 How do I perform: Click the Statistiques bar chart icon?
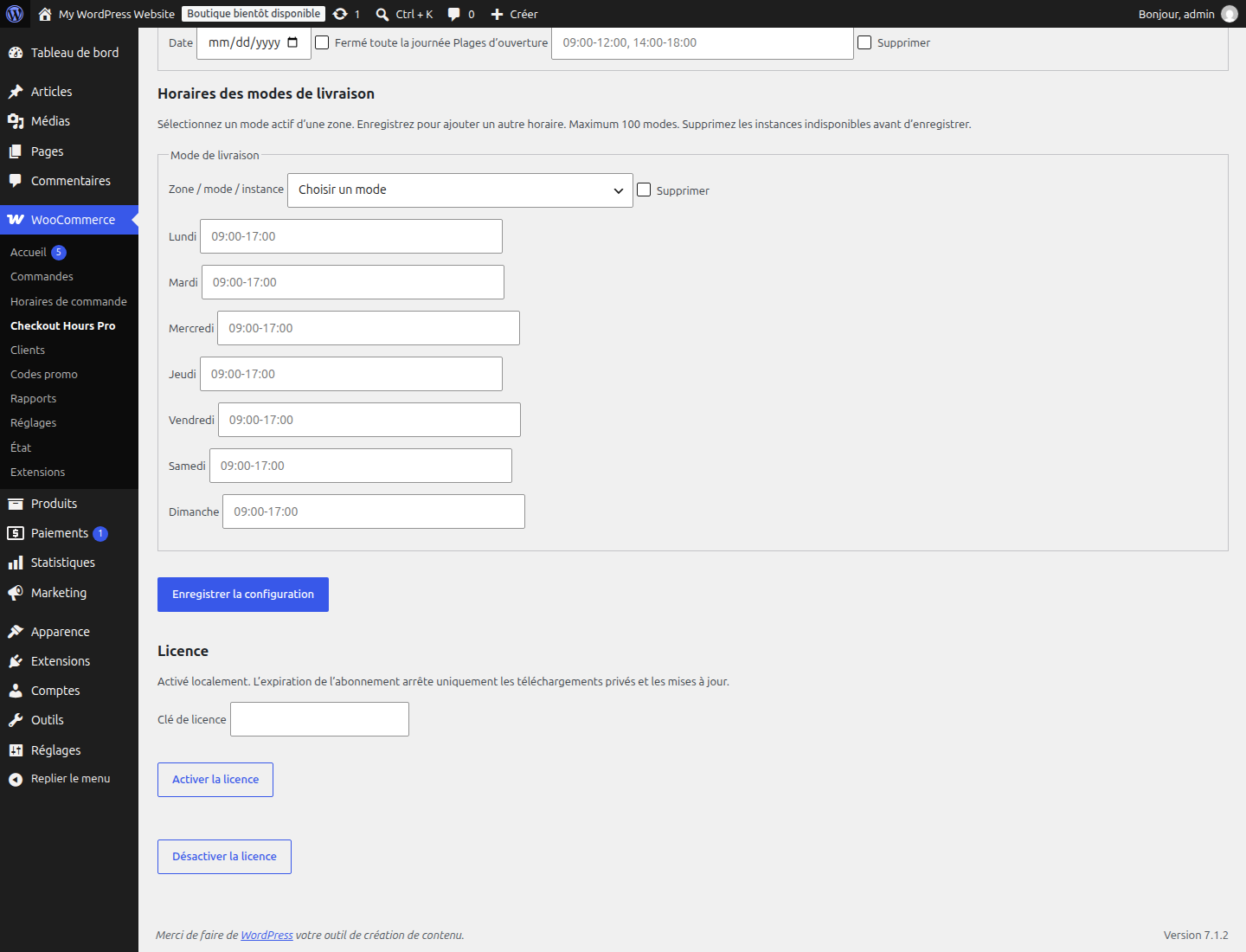(x=16, y=563)
